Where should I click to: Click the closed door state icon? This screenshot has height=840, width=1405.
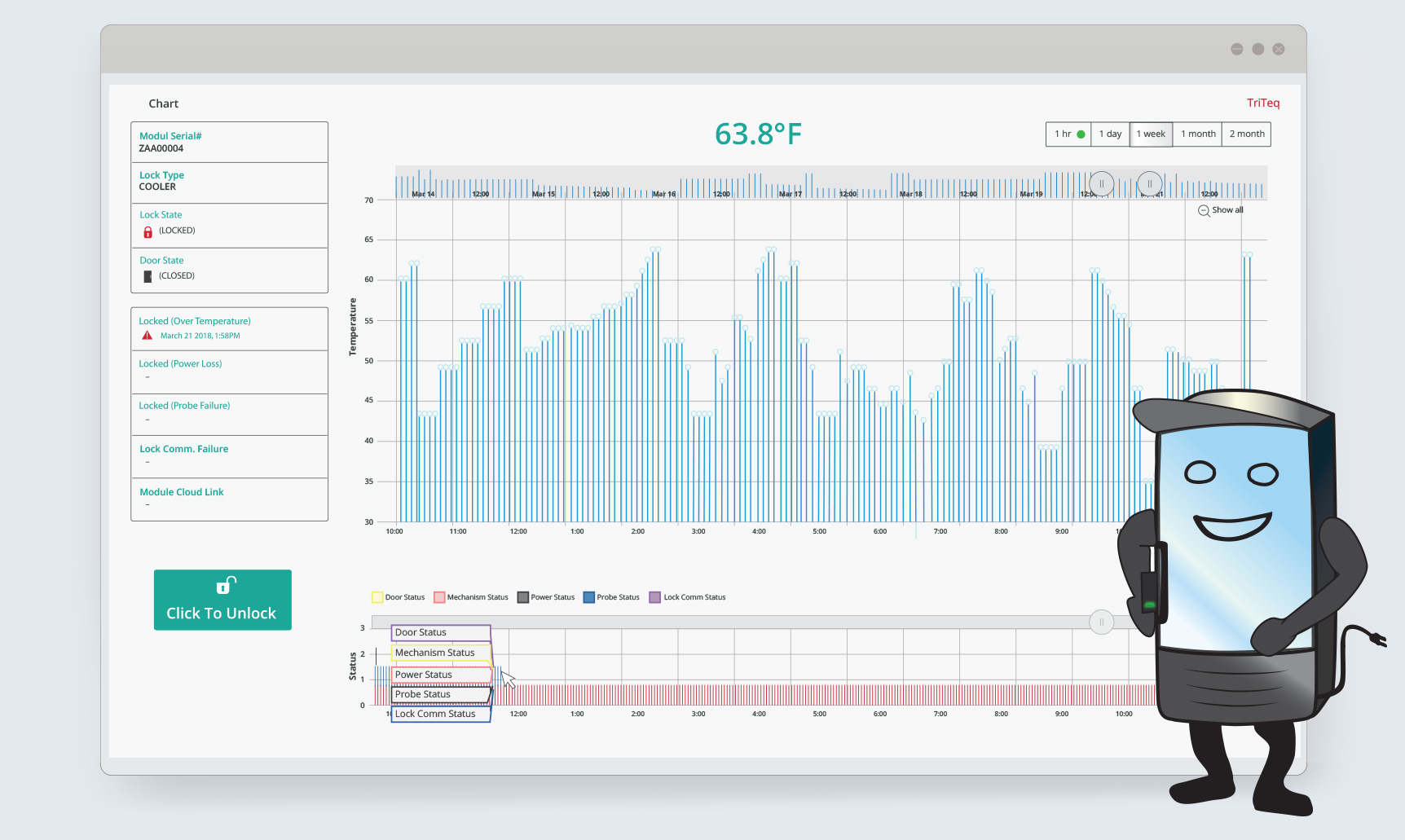coord(148,276)
